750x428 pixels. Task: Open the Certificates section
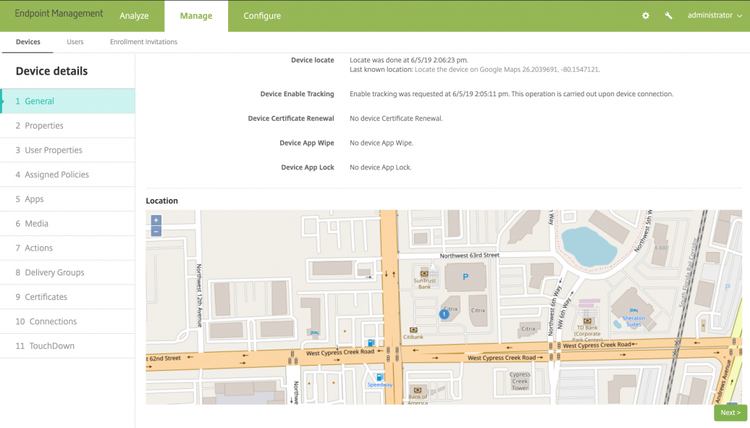[x=67, y=297]
